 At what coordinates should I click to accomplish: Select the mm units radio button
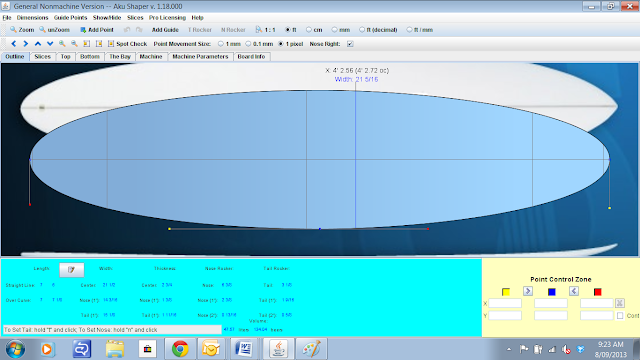(x=334, y=30)
